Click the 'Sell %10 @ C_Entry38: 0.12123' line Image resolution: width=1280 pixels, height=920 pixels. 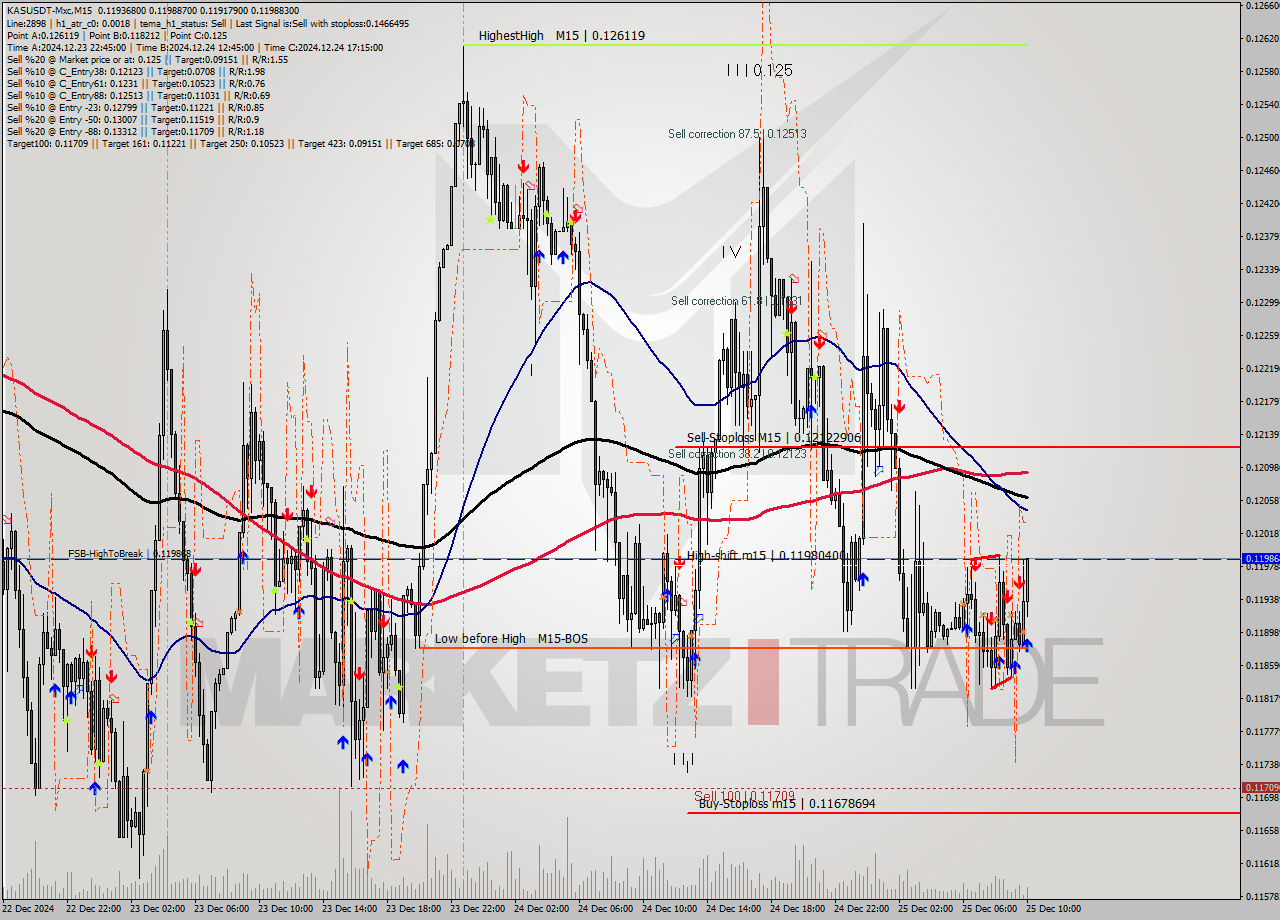click(x=135, y=71)
